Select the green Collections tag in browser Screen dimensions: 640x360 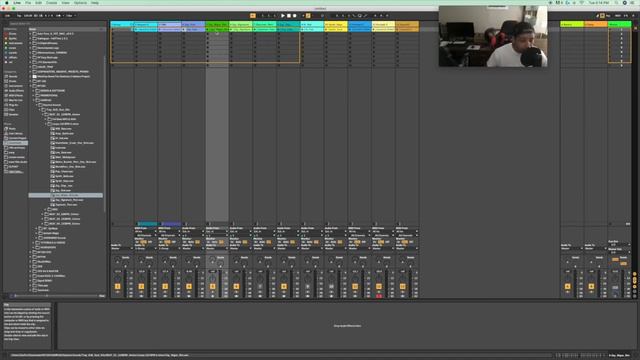pyautogui.click(x=13, y=48)
